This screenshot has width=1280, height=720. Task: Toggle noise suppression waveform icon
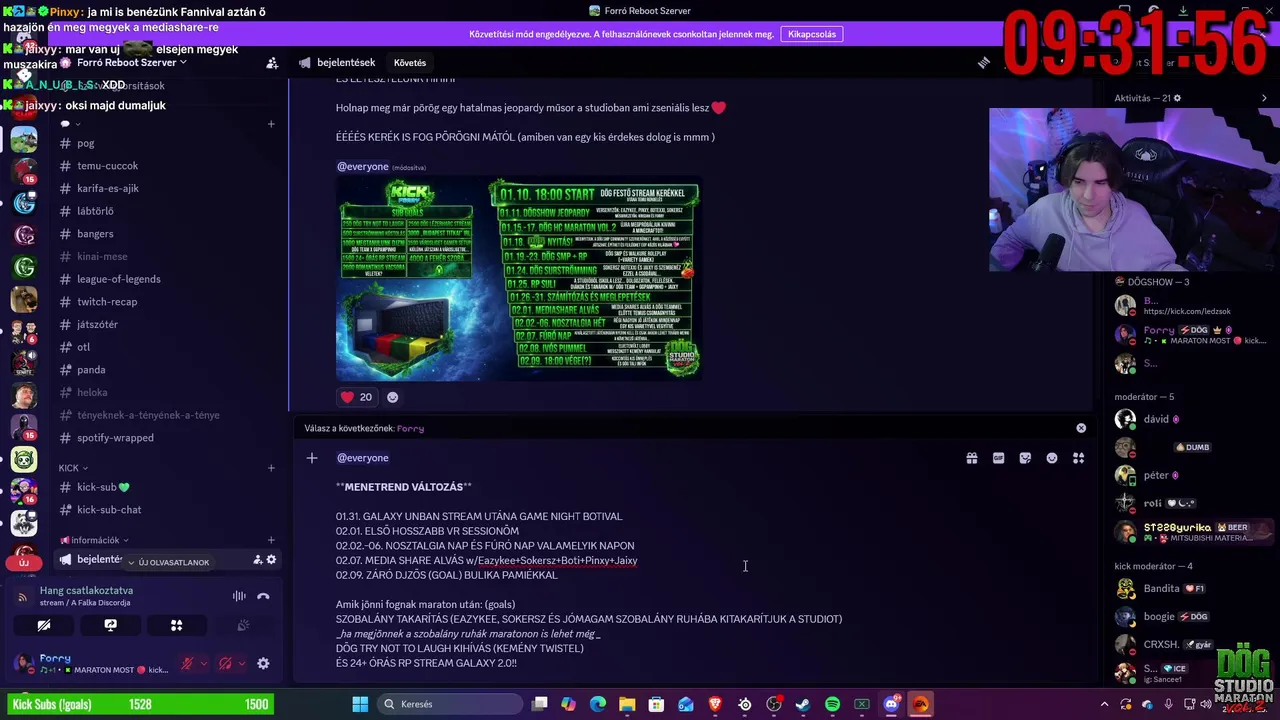point(239,596)
